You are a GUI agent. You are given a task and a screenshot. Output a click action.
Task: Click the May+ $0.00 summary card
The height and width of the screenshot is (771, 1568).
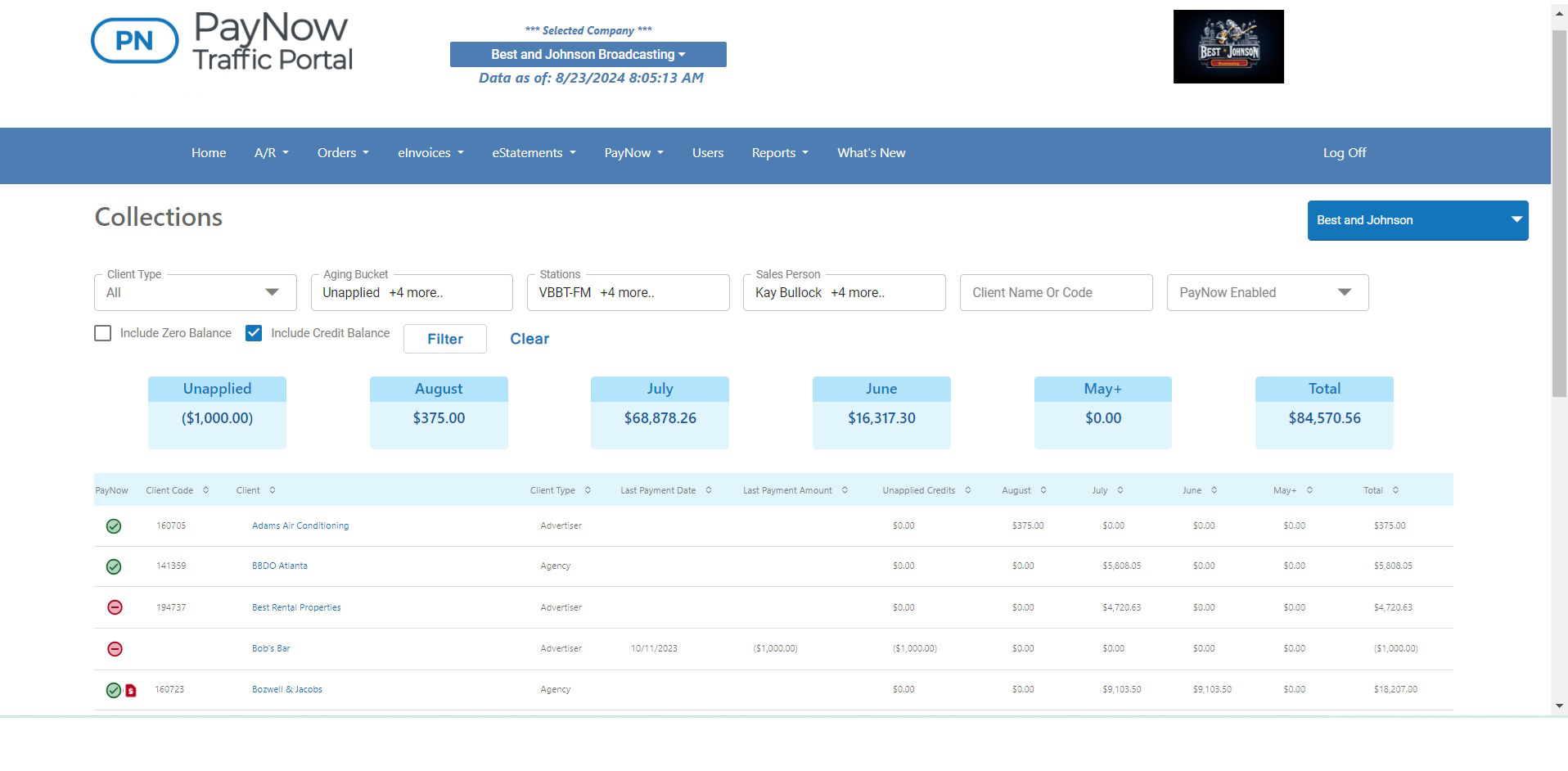tap(1103, 413)
